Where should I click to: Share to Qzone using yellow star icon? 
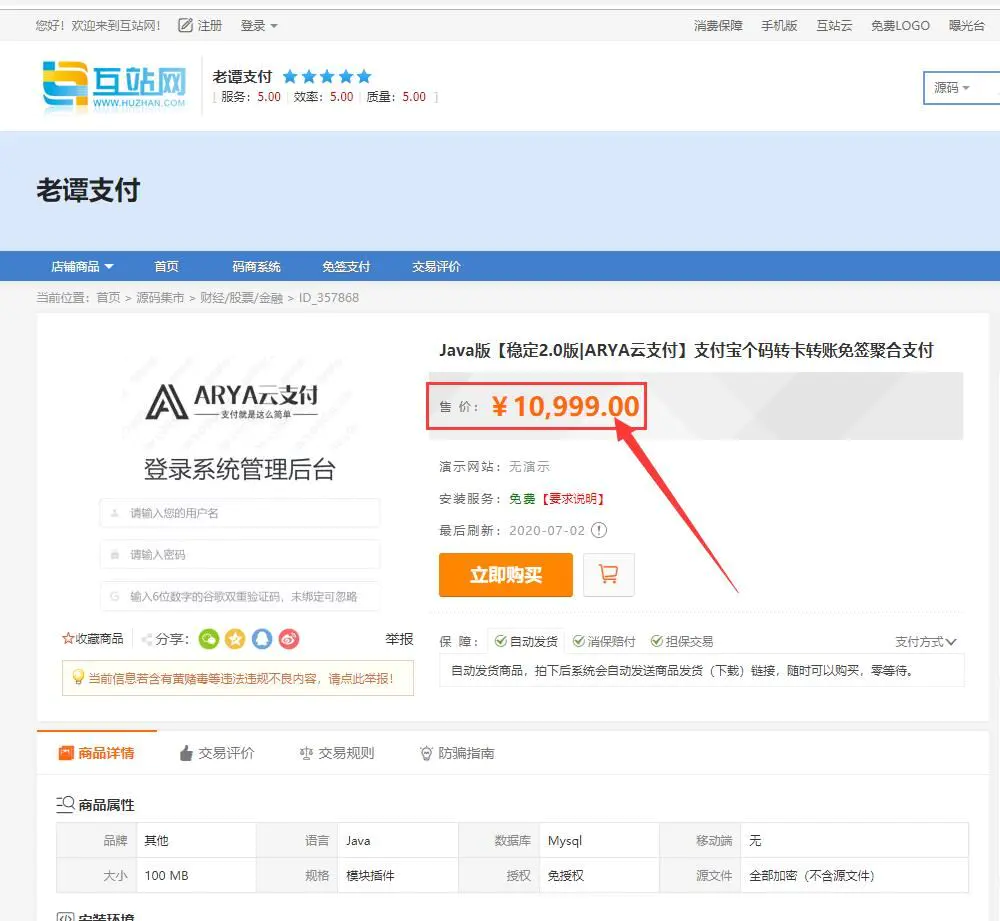point(235,639)
